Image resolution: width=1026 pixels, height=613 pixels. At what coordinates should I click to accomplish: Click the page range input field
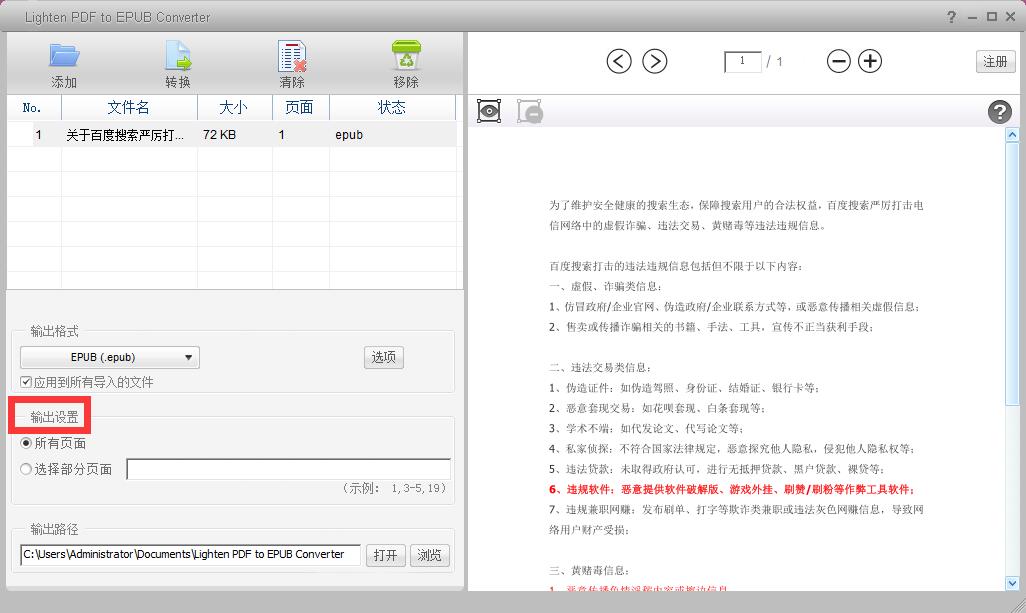pos(288,469)
